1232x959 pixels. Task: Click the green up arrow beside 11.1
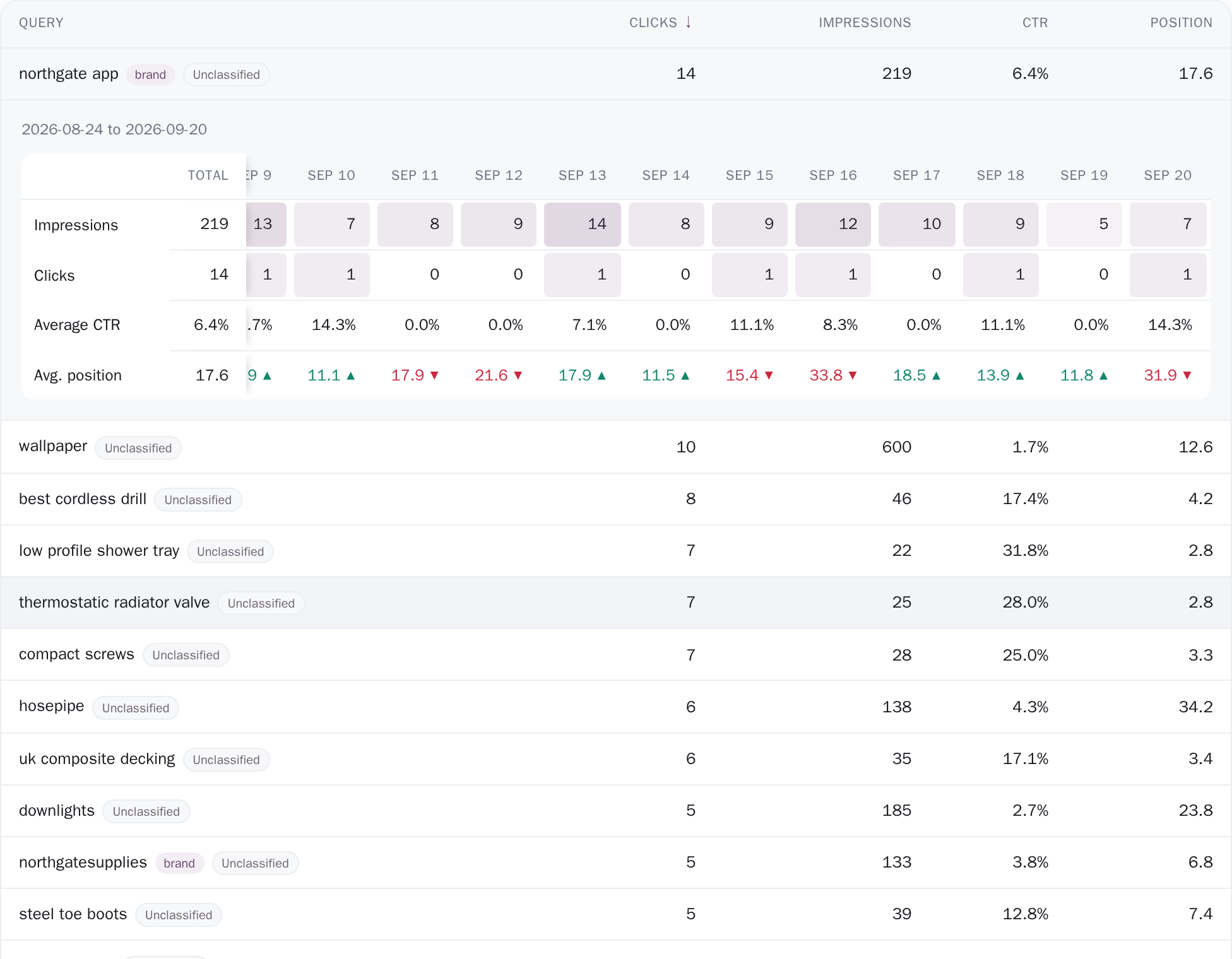pyautogui.click(x=351, y=376)
